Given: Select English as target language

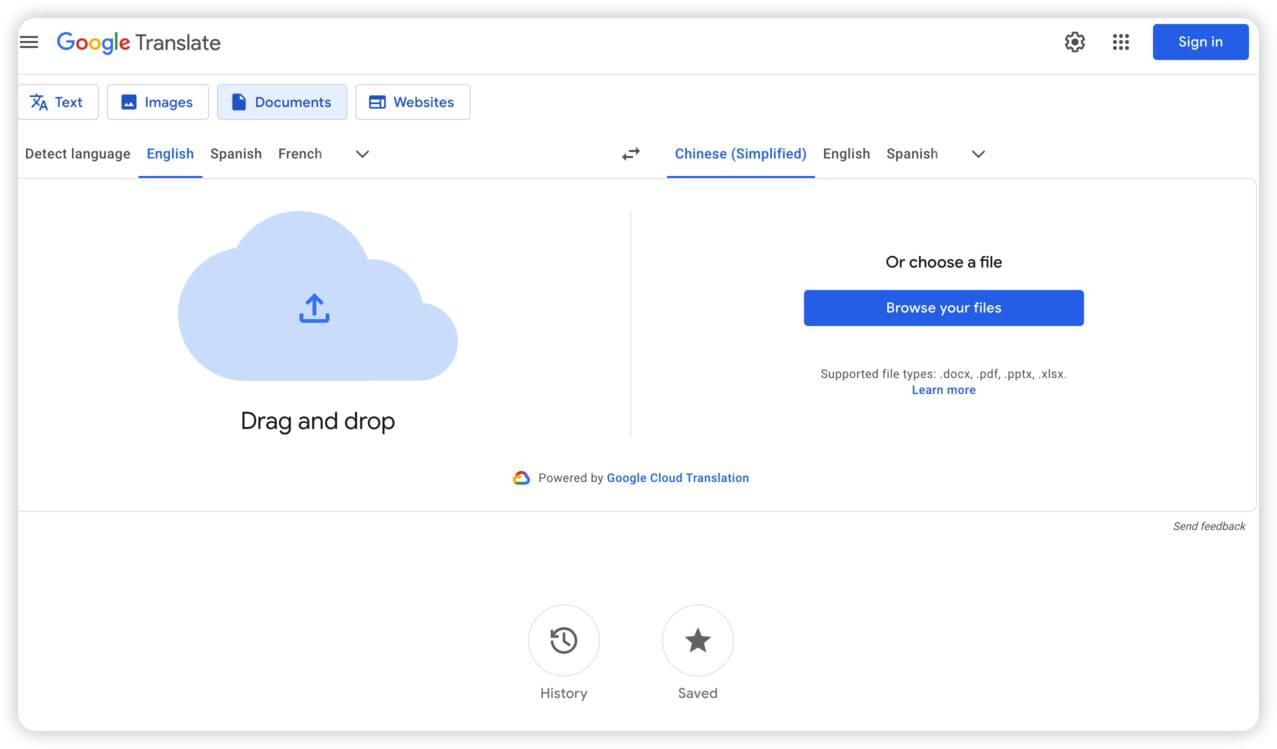Looking at the screenshot, I should tap(846, 154).
